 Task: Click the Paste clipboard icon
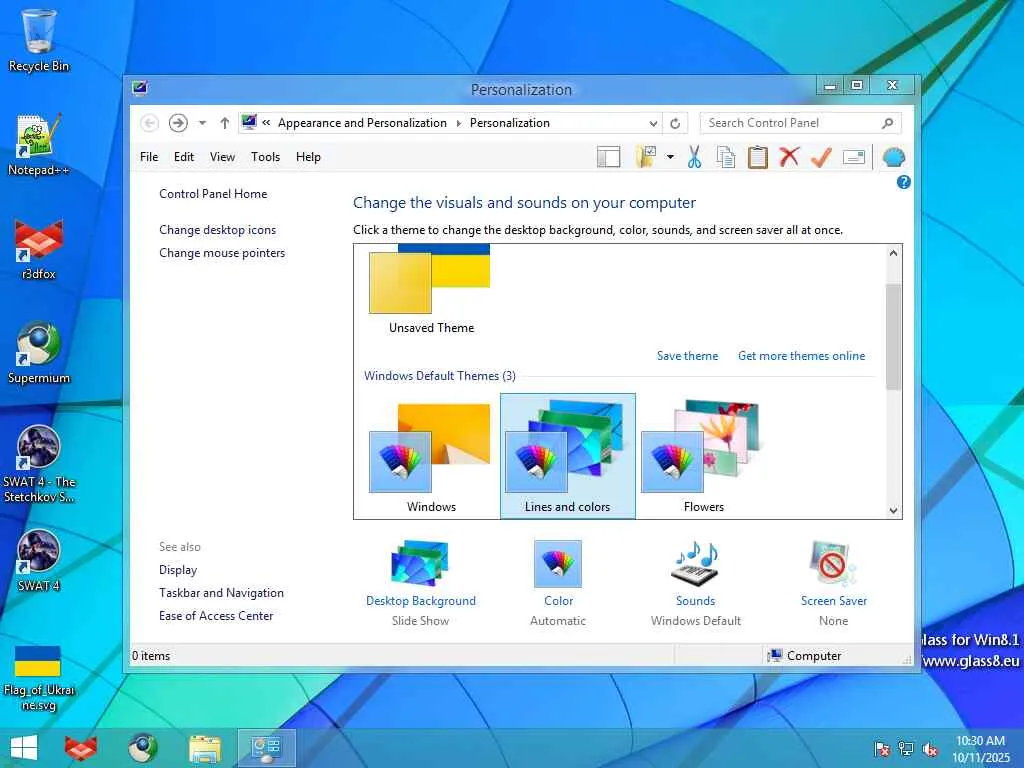pos(758,157)
